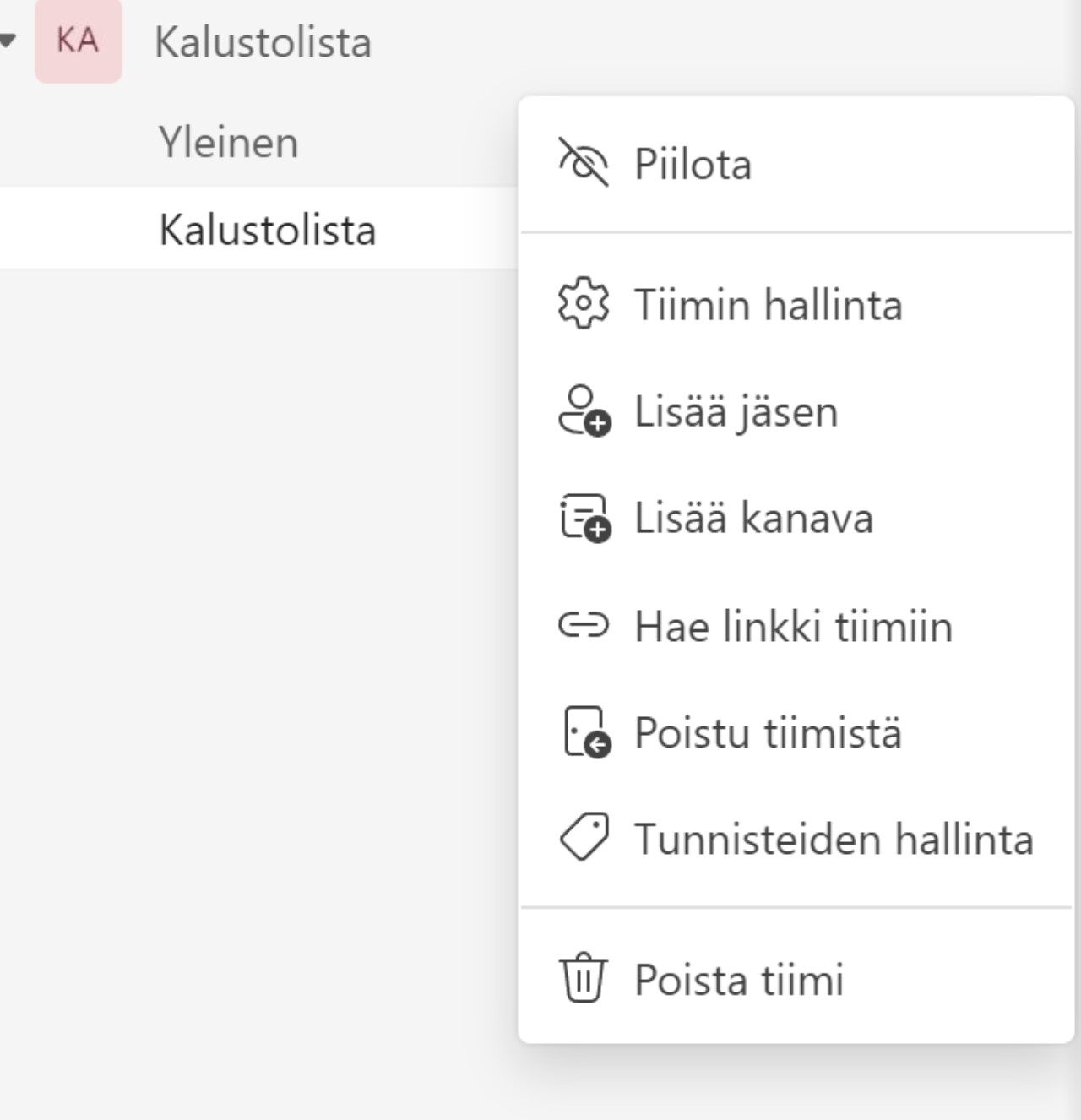This screenshot has height=1120, width=1081.
Task: Open Tiimin hallinta menu entry
Action: click(796, 304)
